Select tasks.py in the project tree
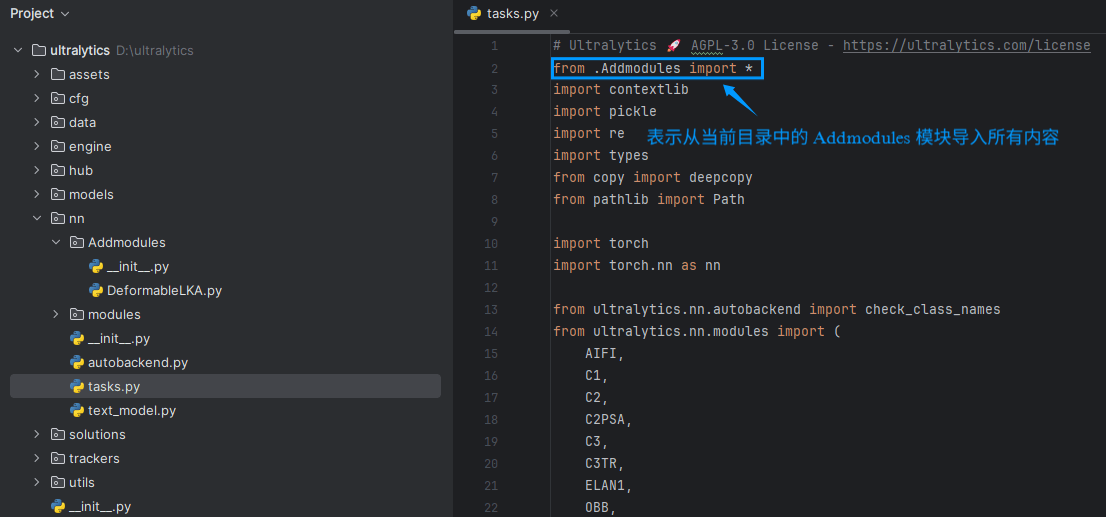Viewport: 1106px width, 517px height. [x=114, y=387]
